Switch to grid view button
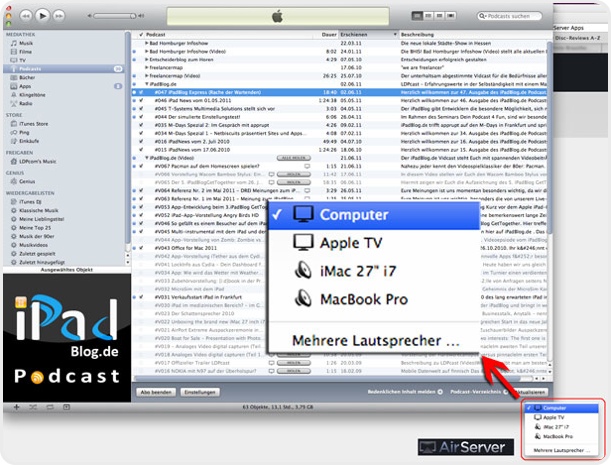The width and height of the screenshot is (611, 465). tap(439, 16)
